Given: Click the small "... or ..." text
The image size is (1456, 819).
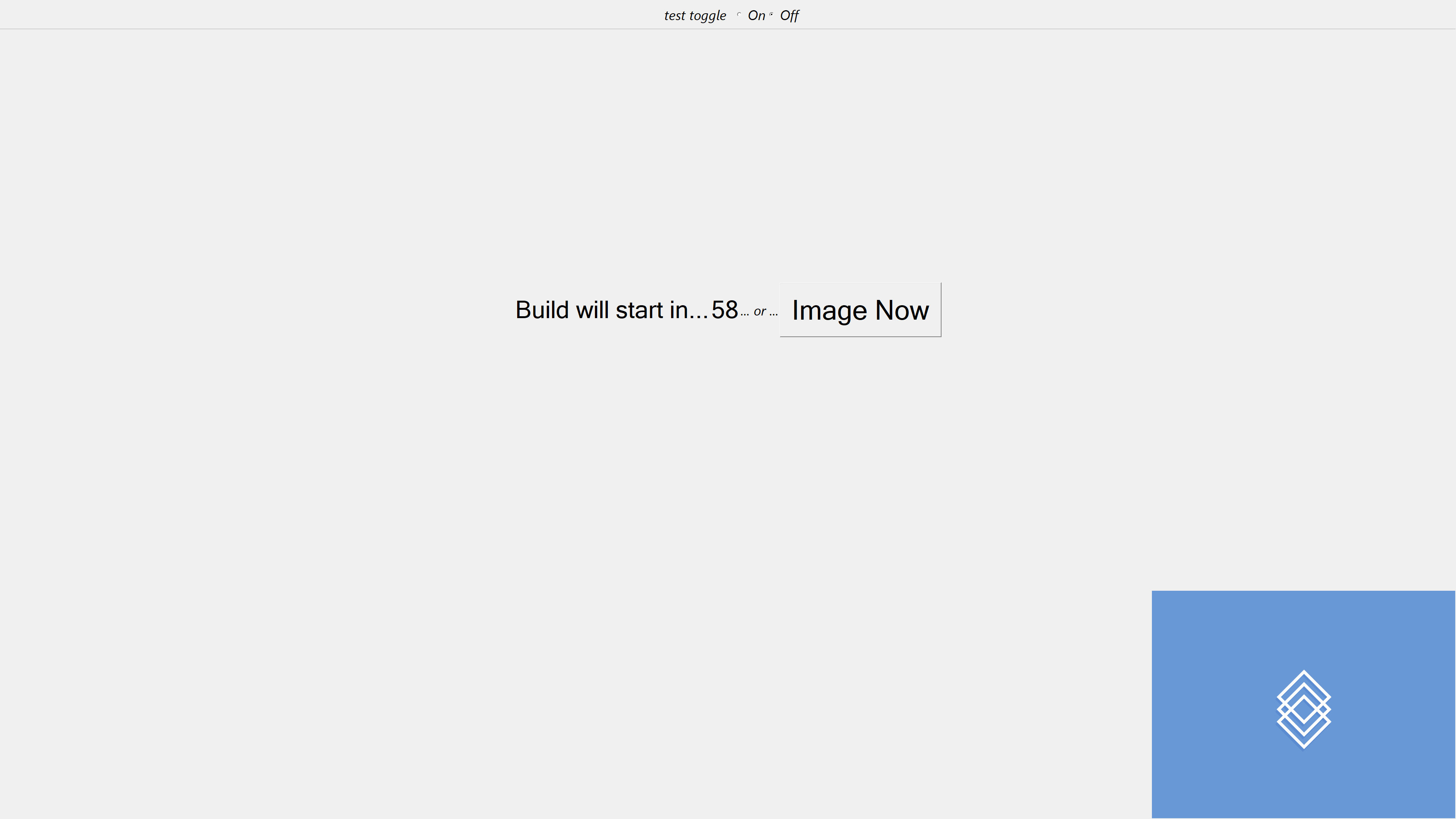Looking at the screenshot, I should [759, 311].
